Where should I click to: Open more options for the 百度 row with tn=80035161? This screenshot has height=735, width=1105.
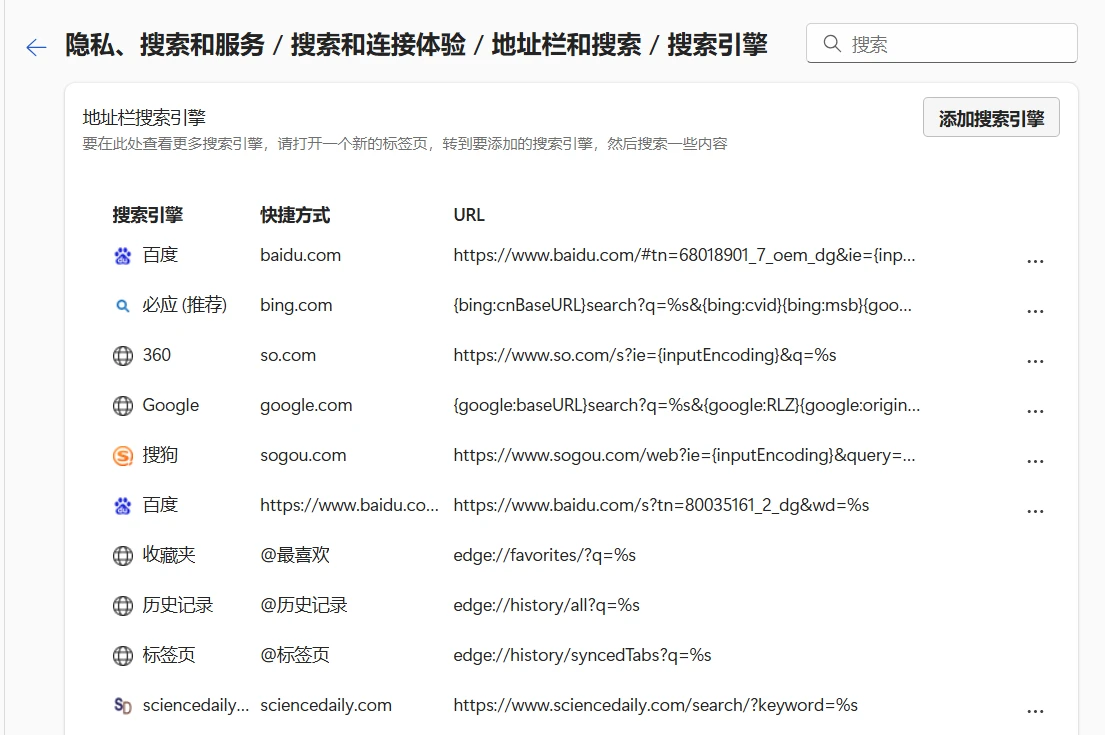[1035, 512]
